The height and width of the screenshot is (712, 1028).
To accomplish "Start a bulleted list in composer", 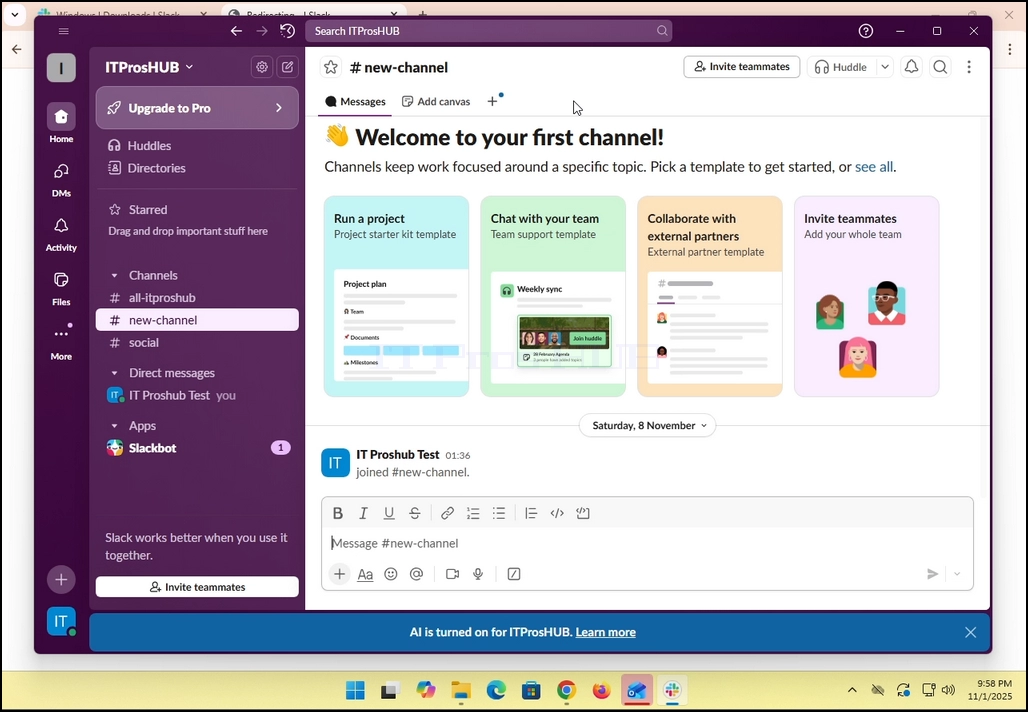I will [x=499, y=513].
